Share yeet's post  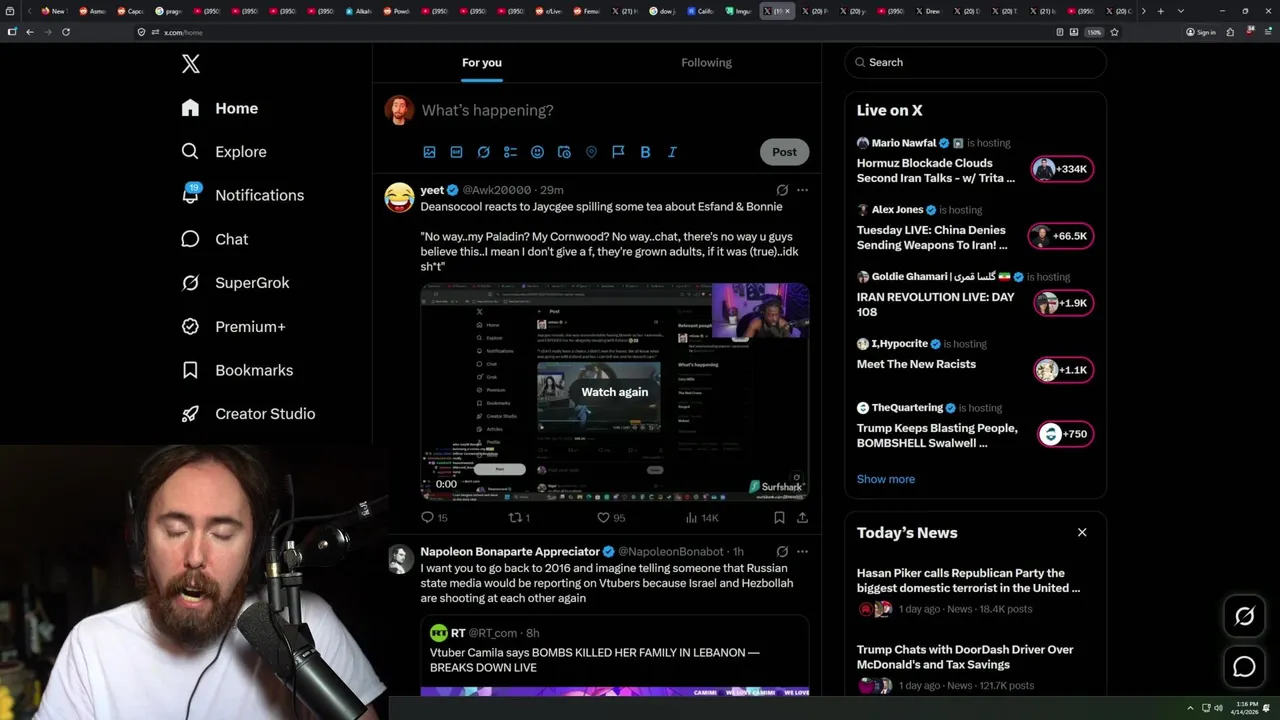802,518
